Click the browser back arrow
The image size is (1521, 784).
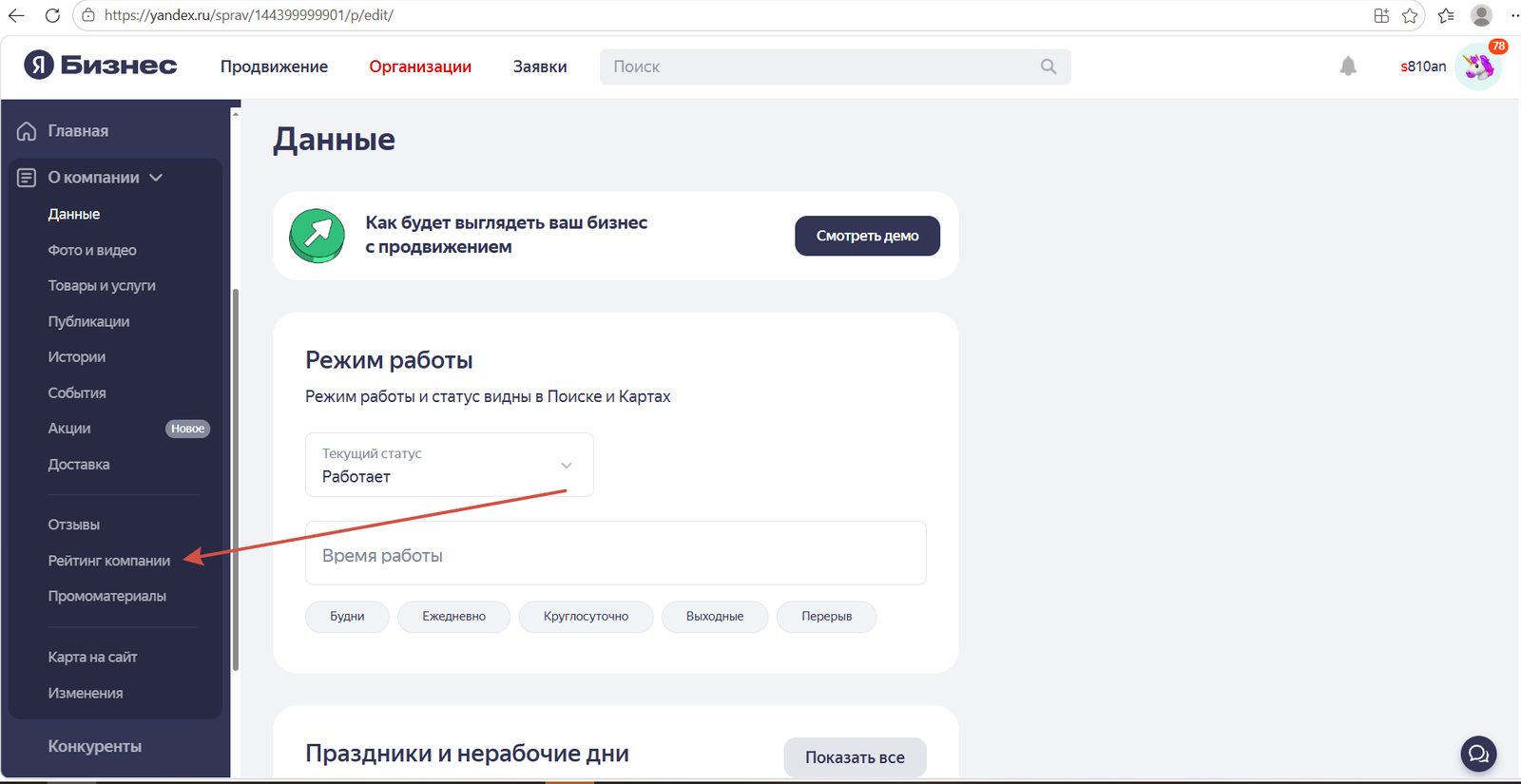[16, 15]
